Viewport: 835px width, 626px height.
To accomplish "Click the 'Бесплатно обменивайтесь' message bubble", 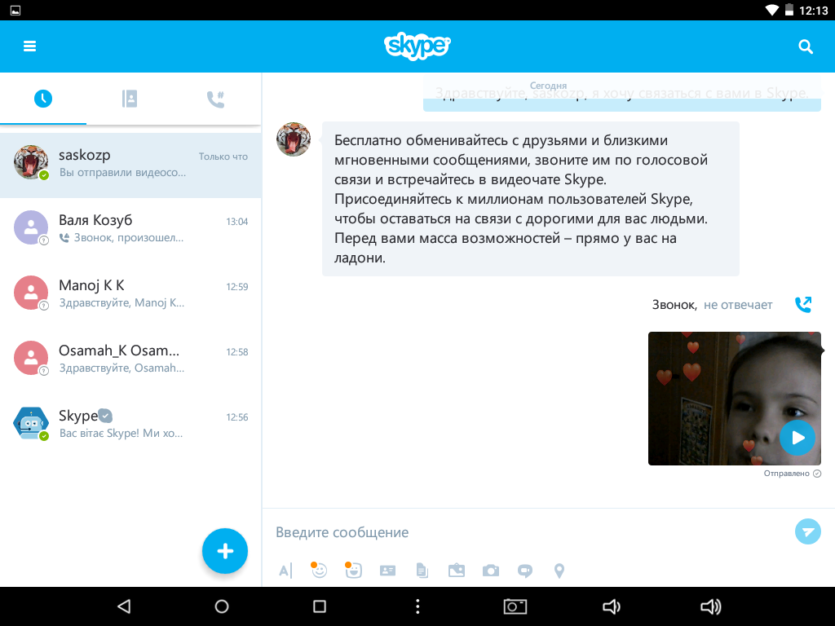I will pyautogui.click(x=530, y=199).
